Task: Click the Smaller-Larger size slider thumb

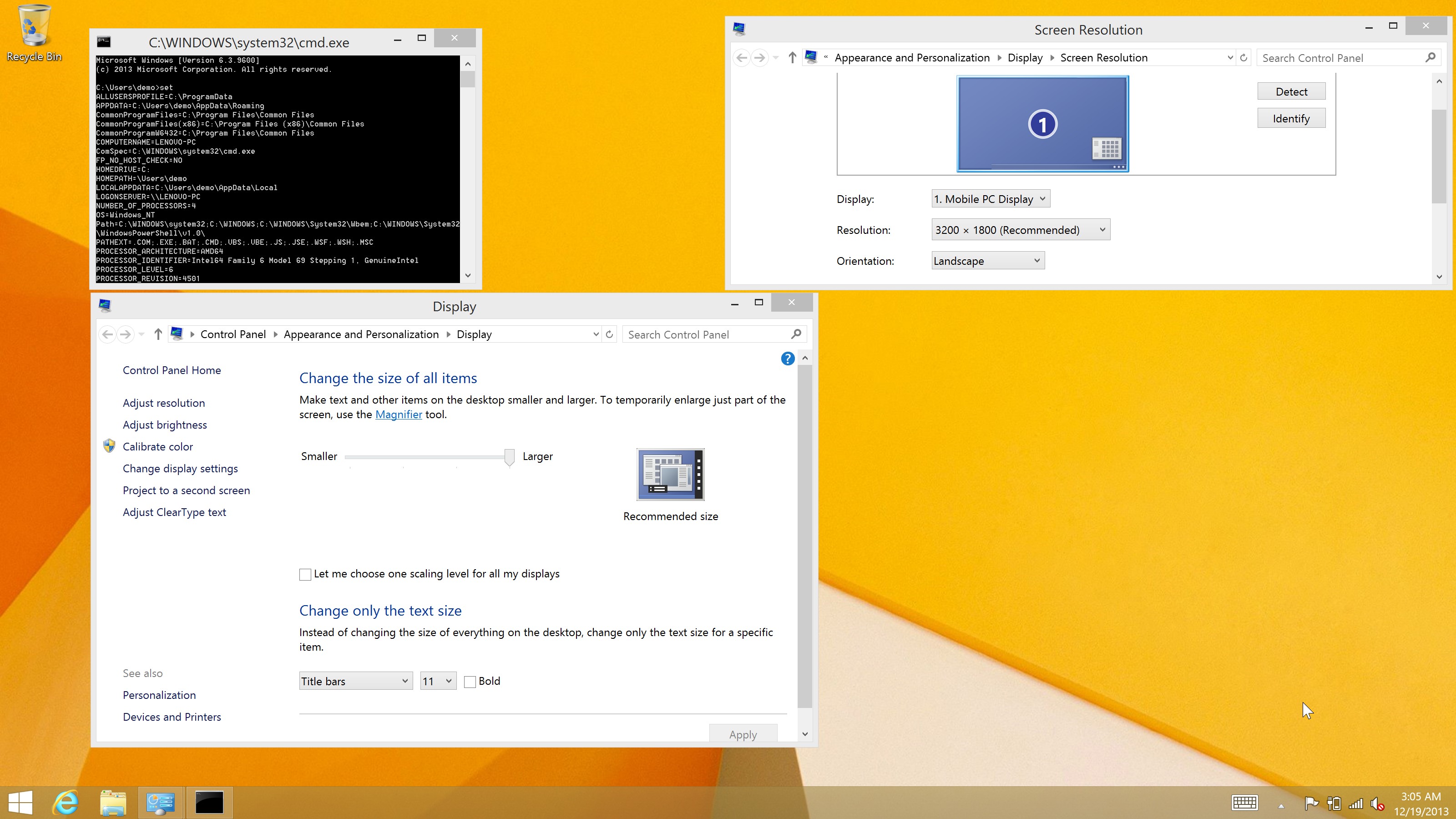Action: (509, 458)
